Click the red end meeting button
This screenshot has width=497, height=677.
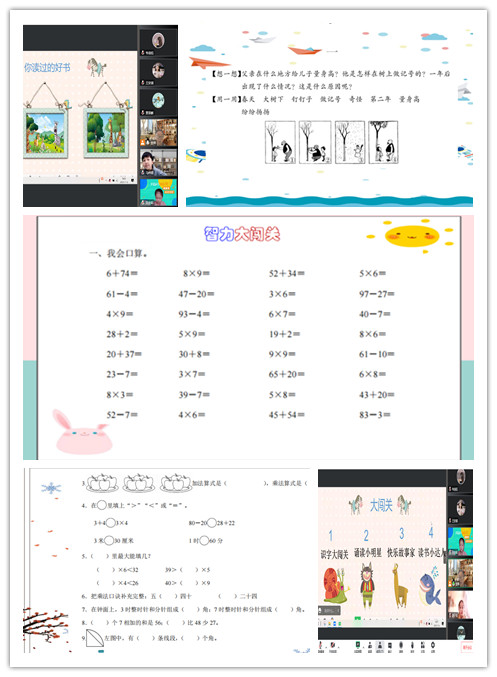(x=467, y=648)
